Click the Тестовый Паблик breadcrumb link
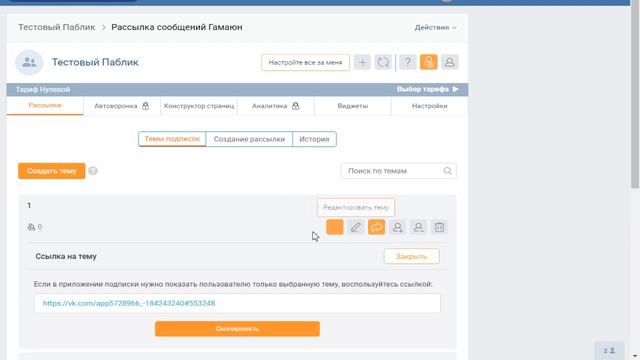 point(56,27)
